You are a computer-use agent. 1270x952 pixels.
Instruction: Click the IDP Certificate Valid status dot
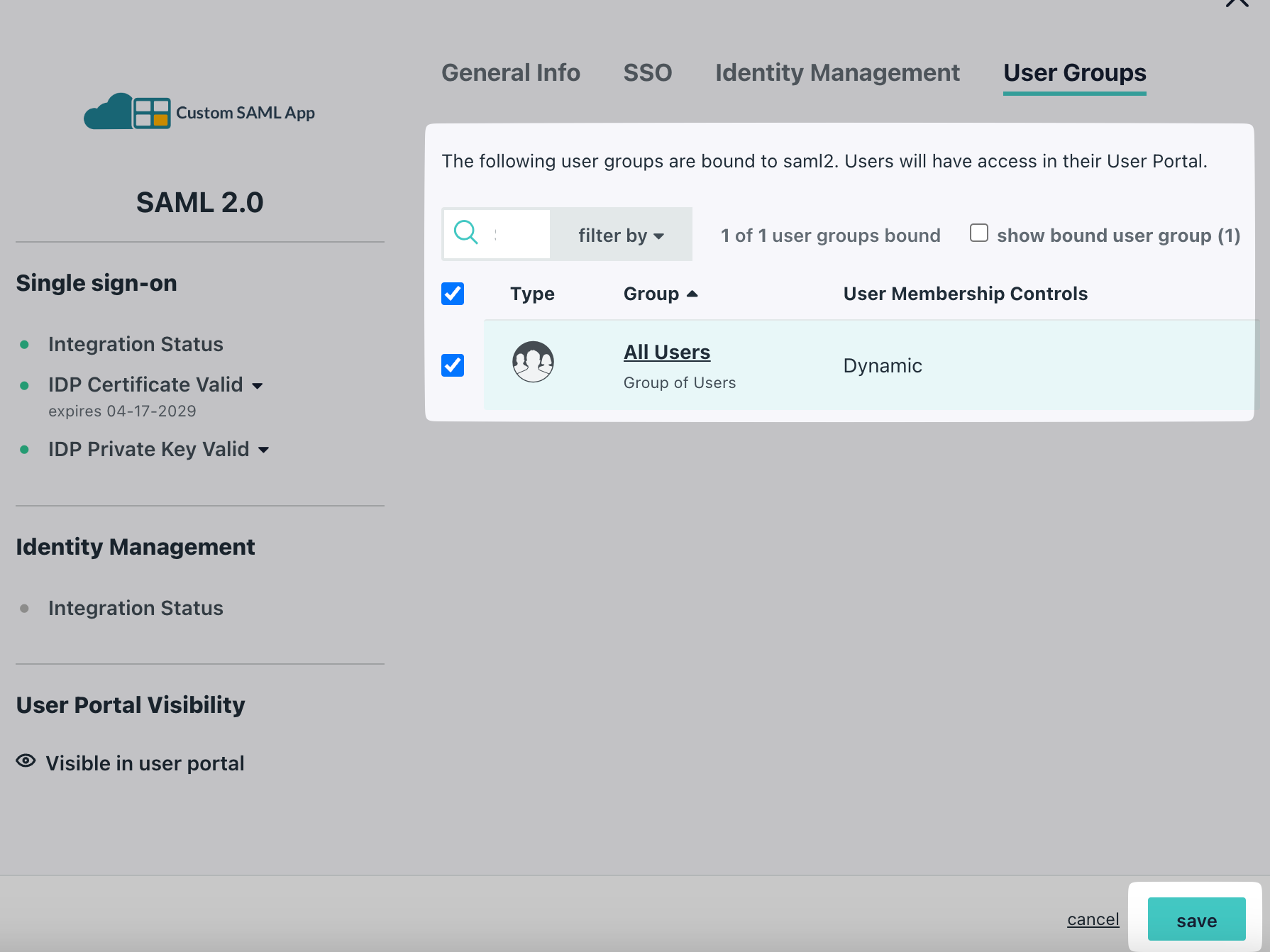[x=26, y=384]
